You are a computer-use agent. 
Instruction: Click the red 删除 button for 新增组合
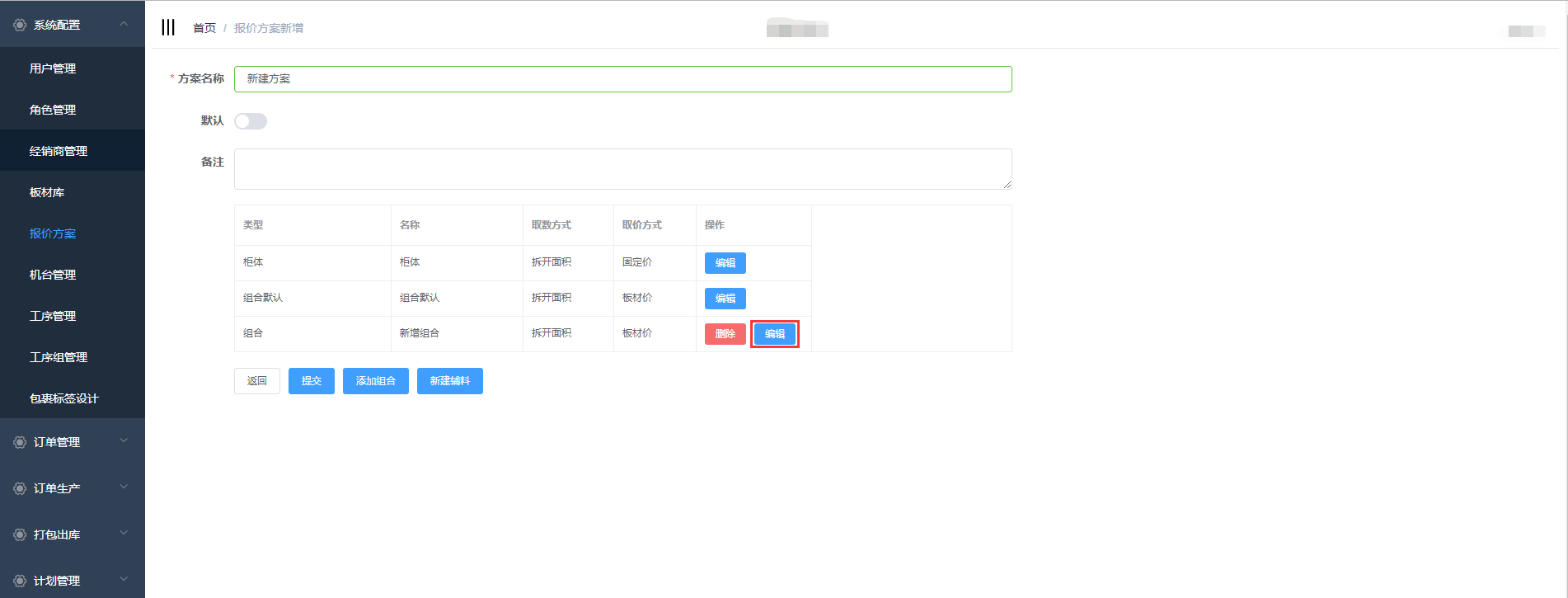click(725, 334)
